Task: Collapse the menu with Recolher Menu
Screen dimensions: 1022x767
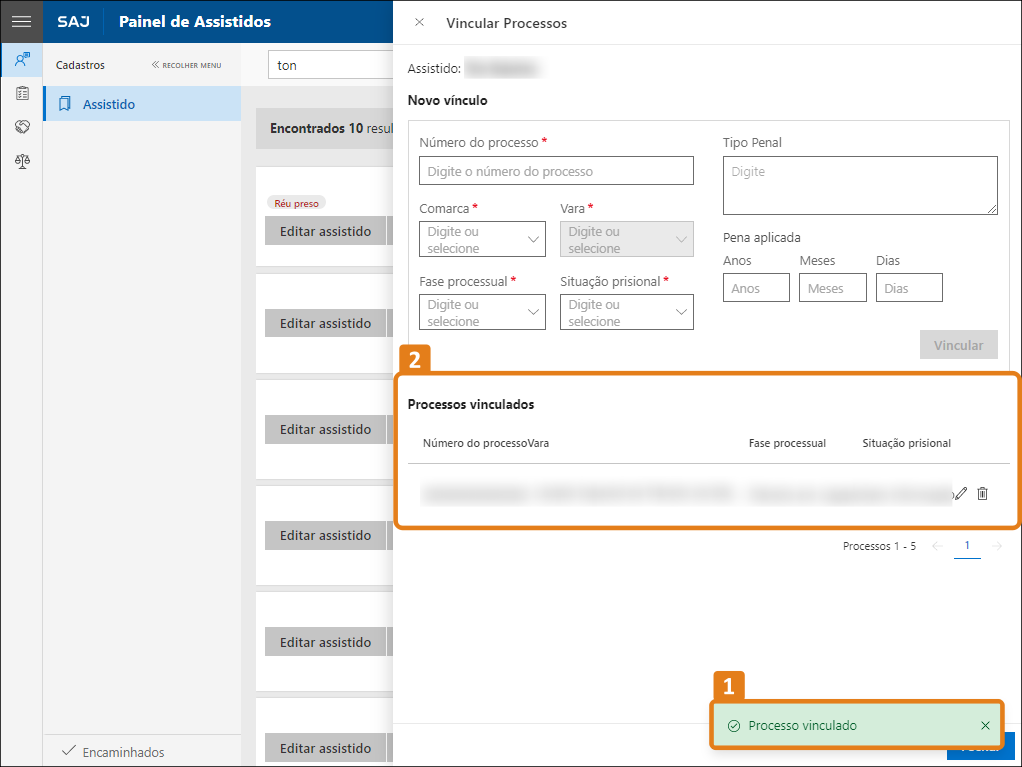Action: click(x=186, y=65)
